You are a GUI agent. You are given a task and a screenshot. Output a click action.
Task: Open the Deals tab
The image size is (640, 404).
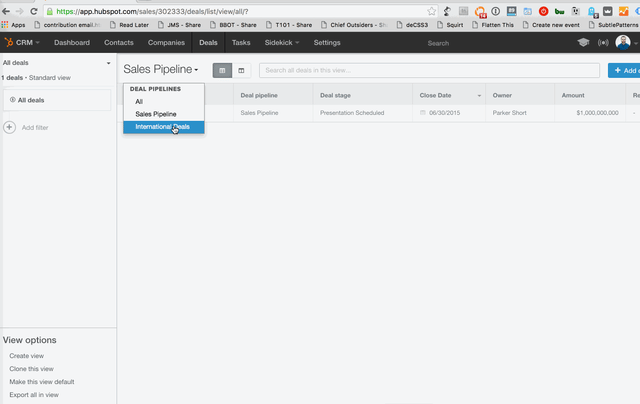point(208,42)
